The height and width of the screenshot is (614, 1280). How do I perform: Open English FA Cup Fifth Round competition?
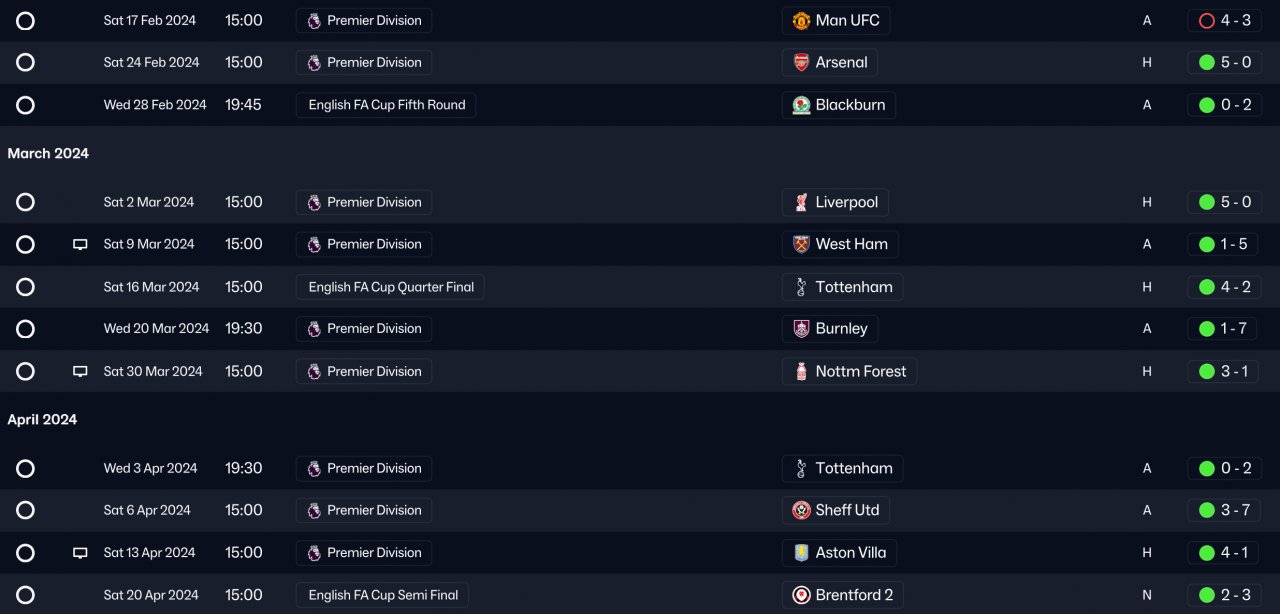coord(386,105)
